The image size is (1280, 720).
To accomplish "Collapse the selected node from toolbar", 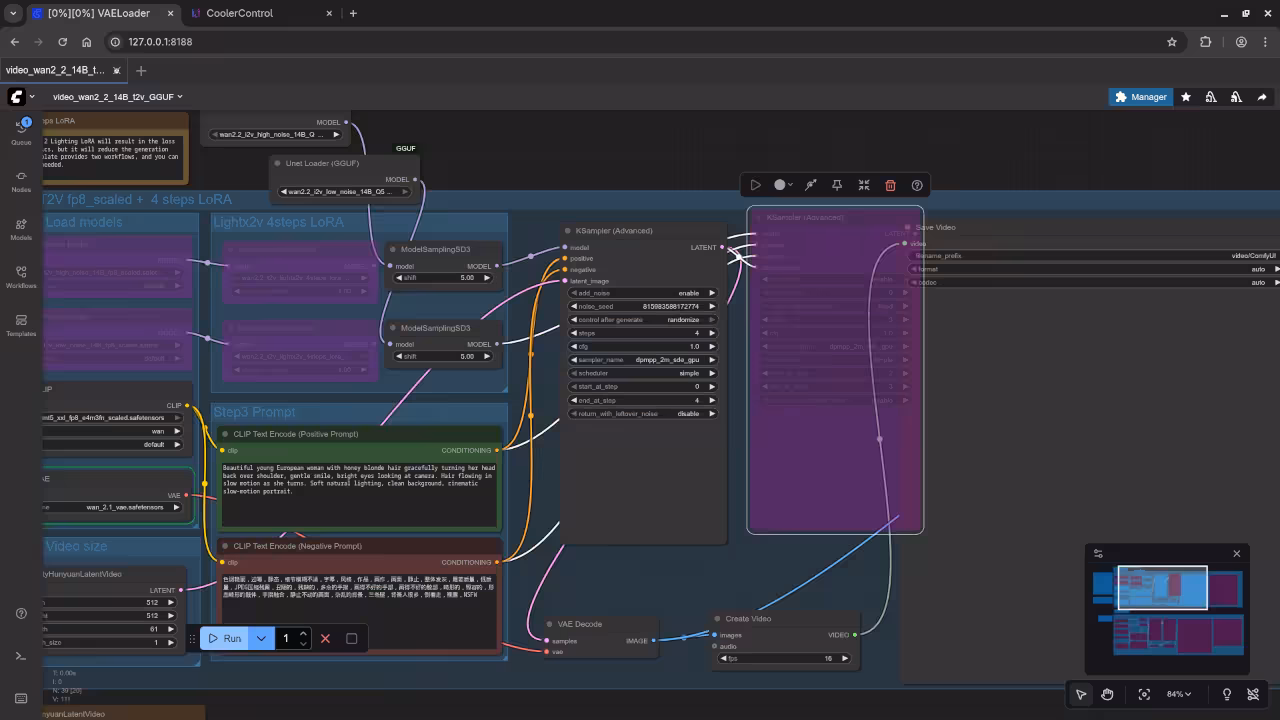I will [863, 185].
